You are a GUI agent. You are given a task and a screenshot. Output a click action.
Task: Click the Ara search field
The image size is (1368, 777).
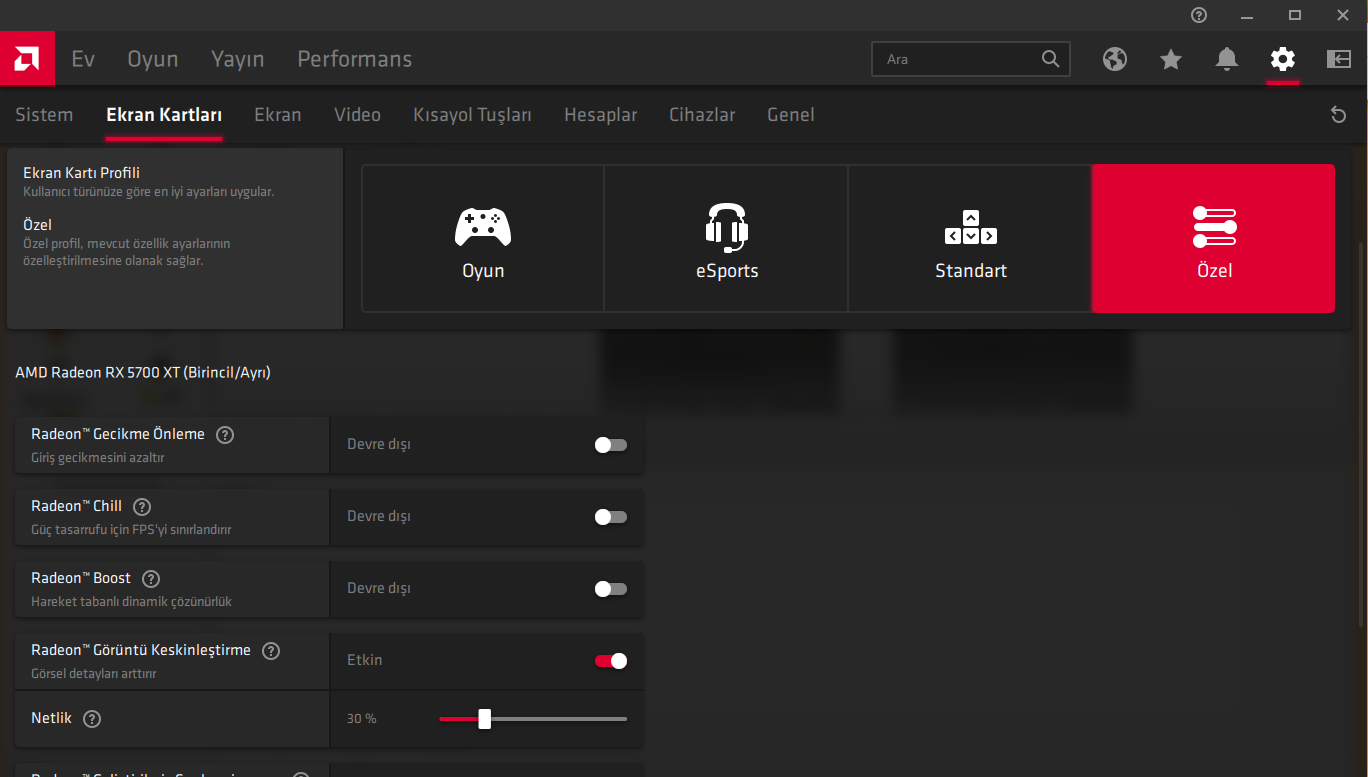[971, 59]
